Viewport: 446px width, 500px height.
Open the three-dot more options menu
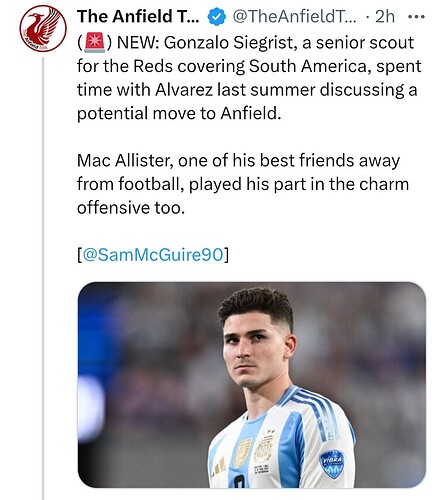pyautogui.click(x=416, y=16)
